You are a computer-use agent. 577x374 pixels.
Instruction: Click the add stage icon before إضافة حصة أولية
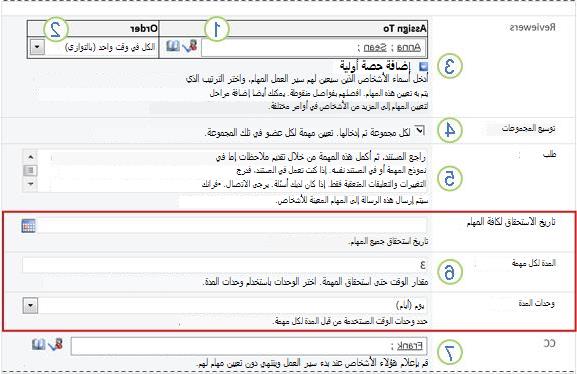[424, 66]
